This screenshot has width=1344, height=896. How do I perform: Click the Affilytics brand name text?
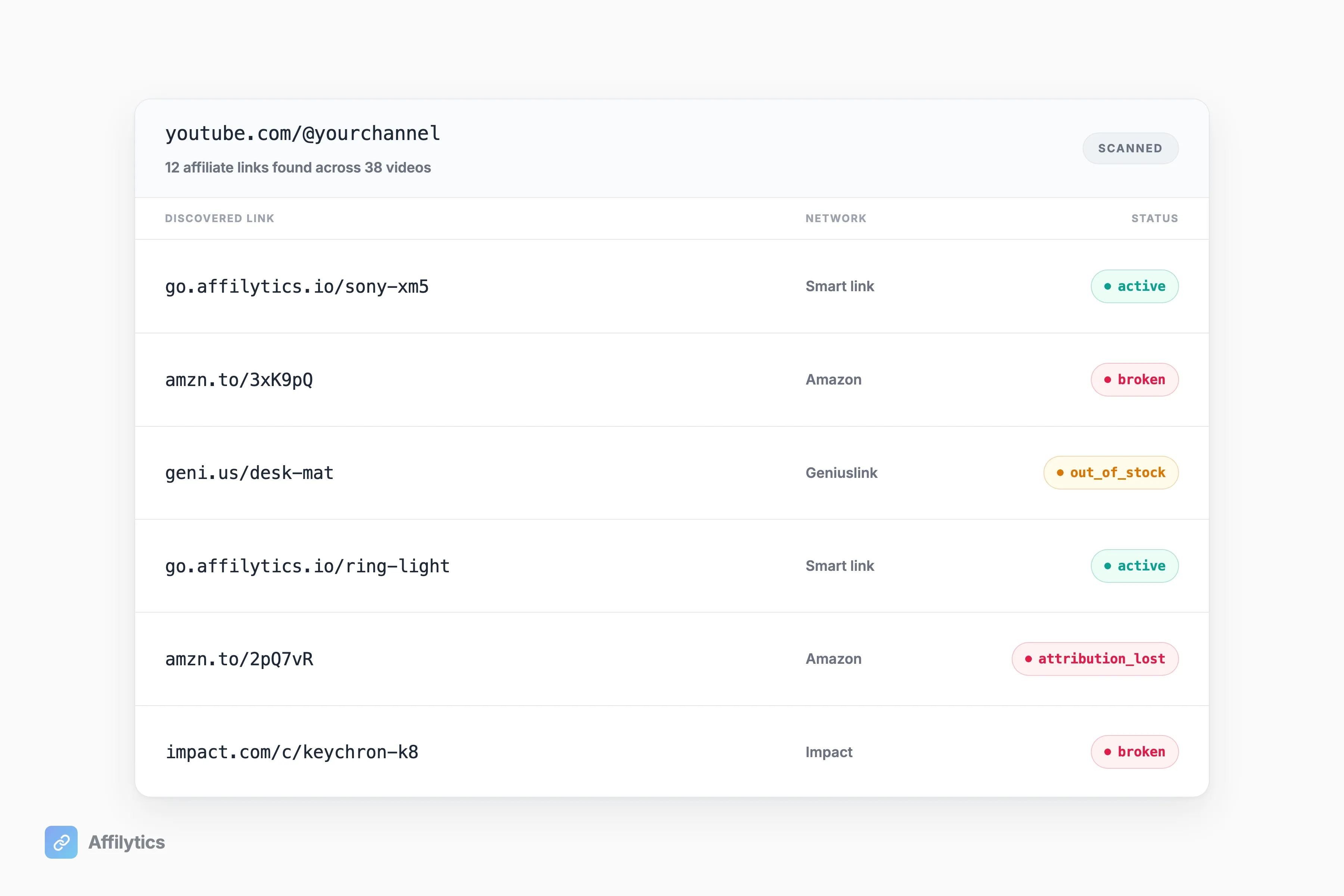coord(126,842)
